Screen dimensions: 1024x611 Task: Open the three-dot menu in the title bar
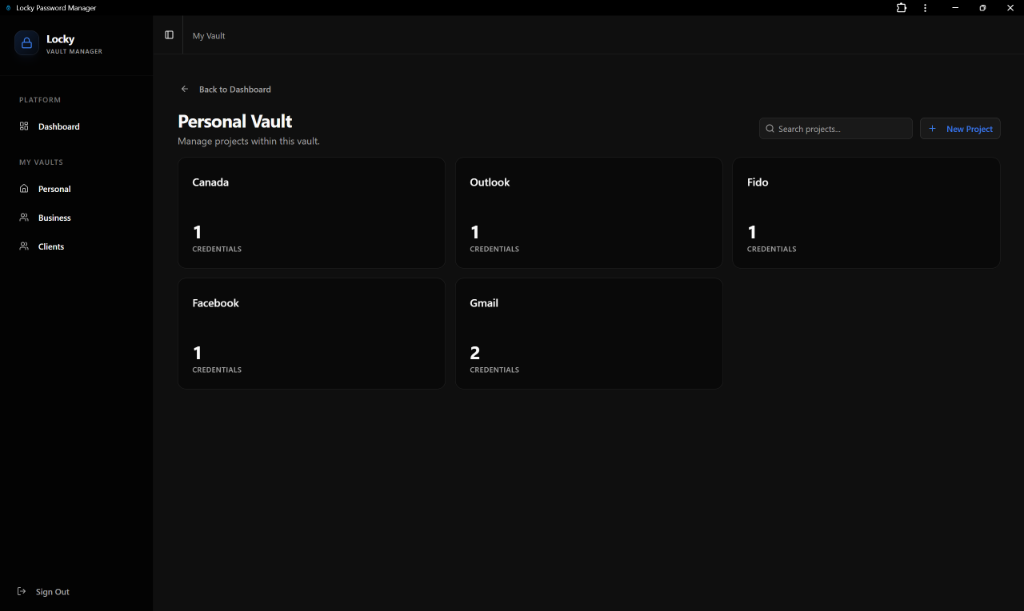pyautogui.click(x=925, y=8)
